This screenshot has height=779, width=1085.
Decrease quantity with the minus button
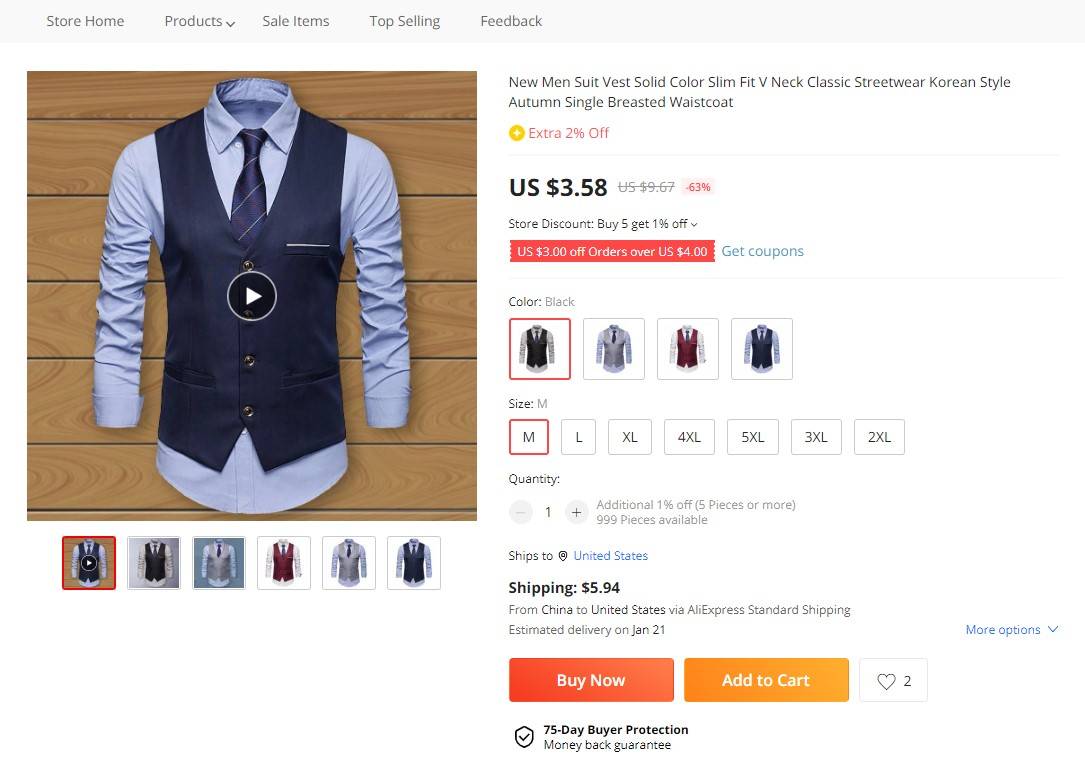click(520, 512)
